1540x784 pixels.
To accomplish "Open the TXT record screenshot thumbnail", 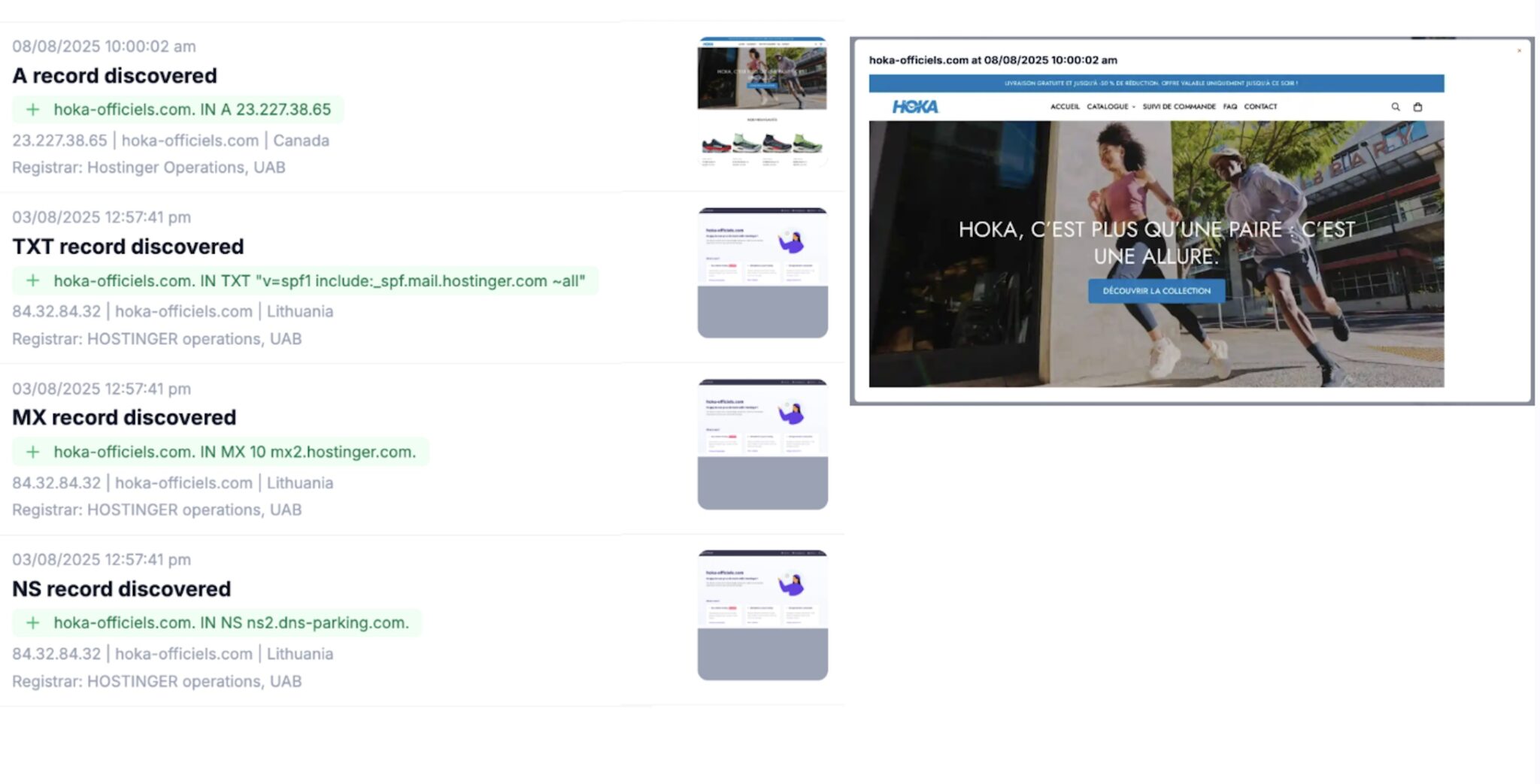I will (762, 273).
